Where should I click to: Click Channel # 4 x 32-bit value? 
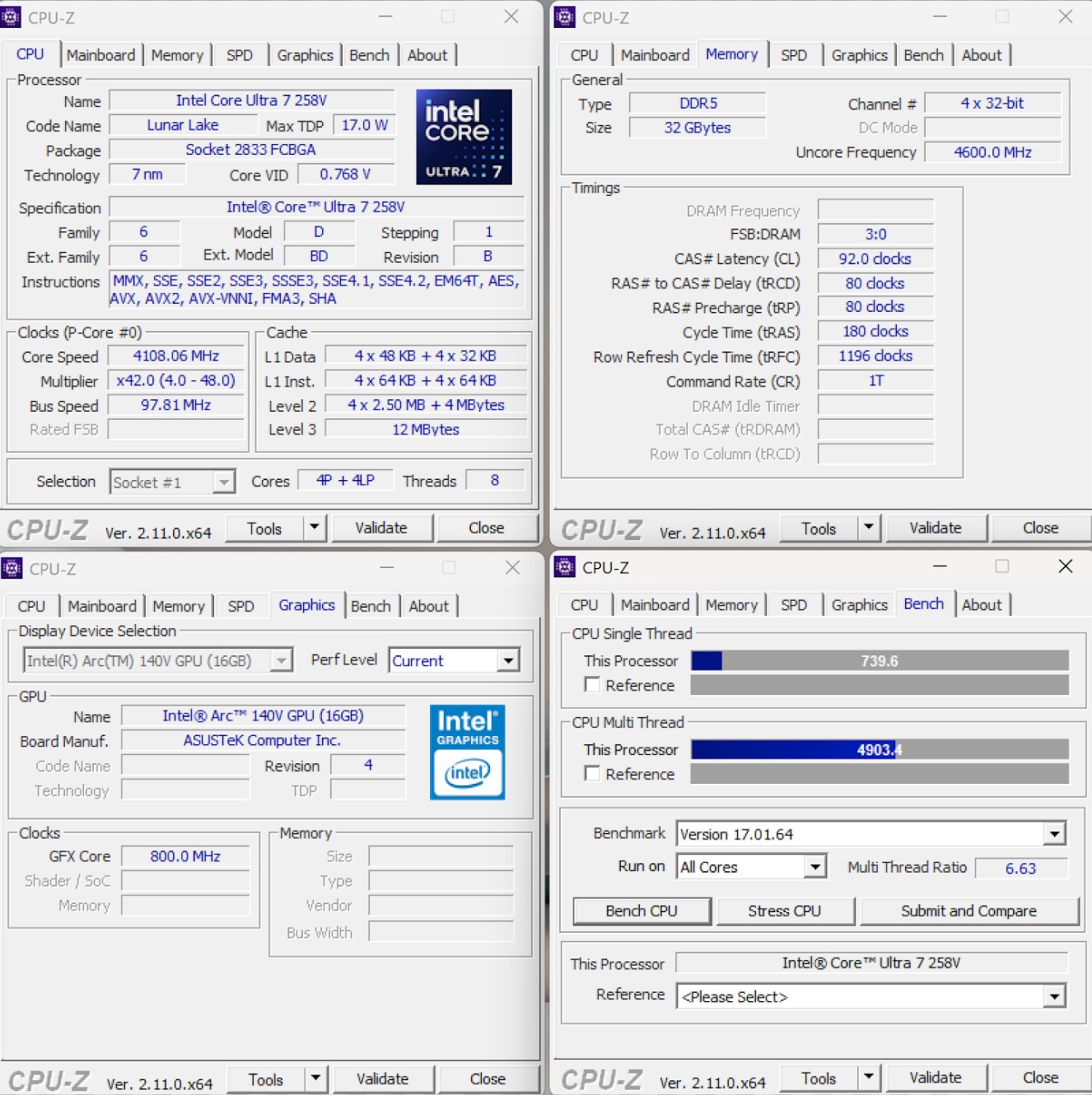coord(992,103)
